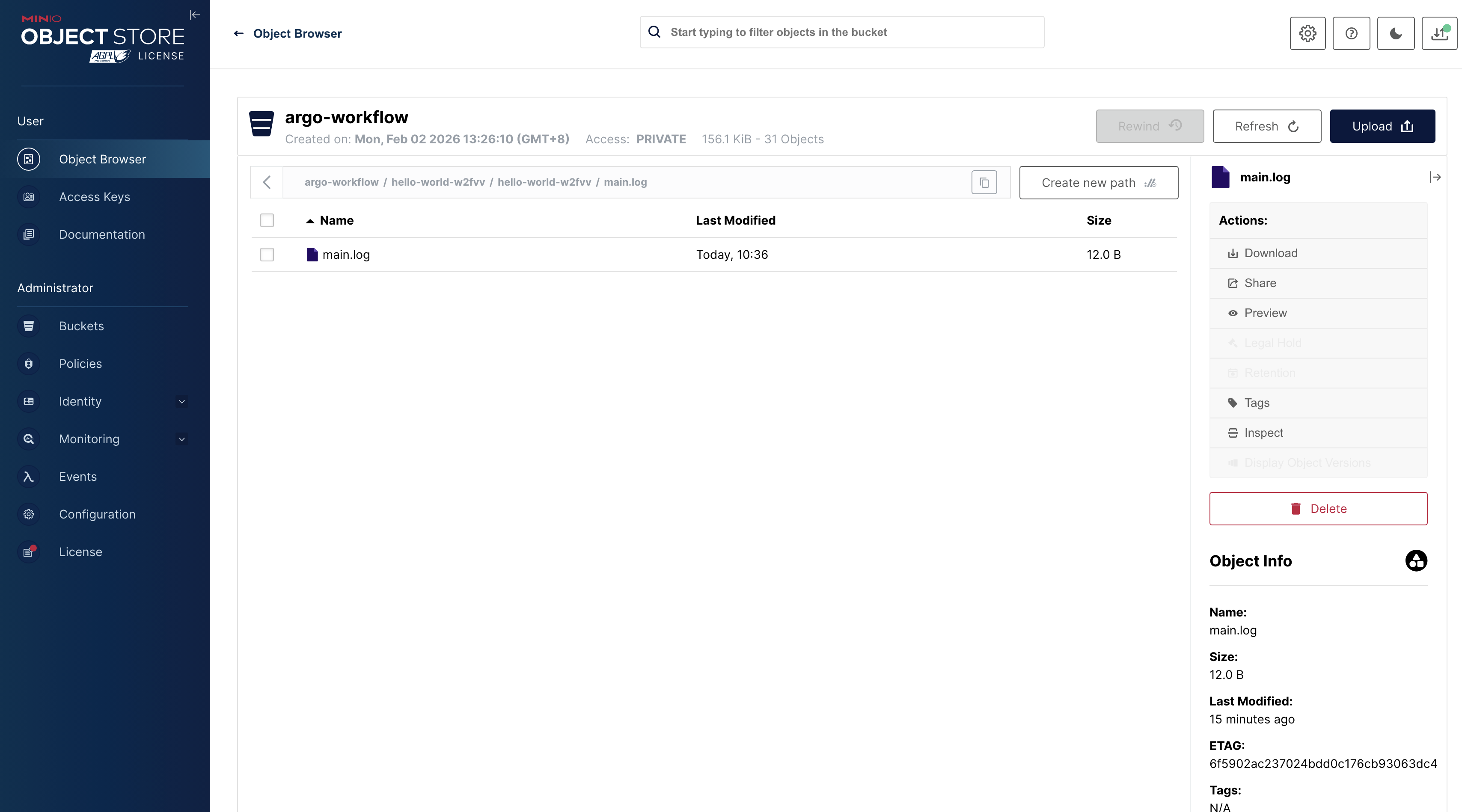
Task: Open the downloads/uploads manager icon
Action: click(1439, 33)
